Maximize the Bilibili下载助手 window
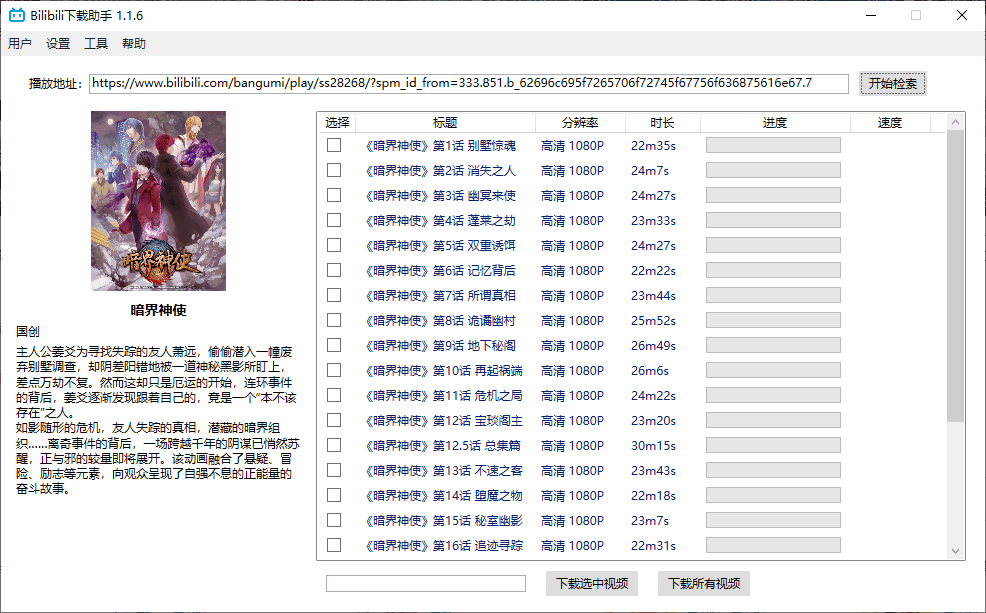 point(916,15)
